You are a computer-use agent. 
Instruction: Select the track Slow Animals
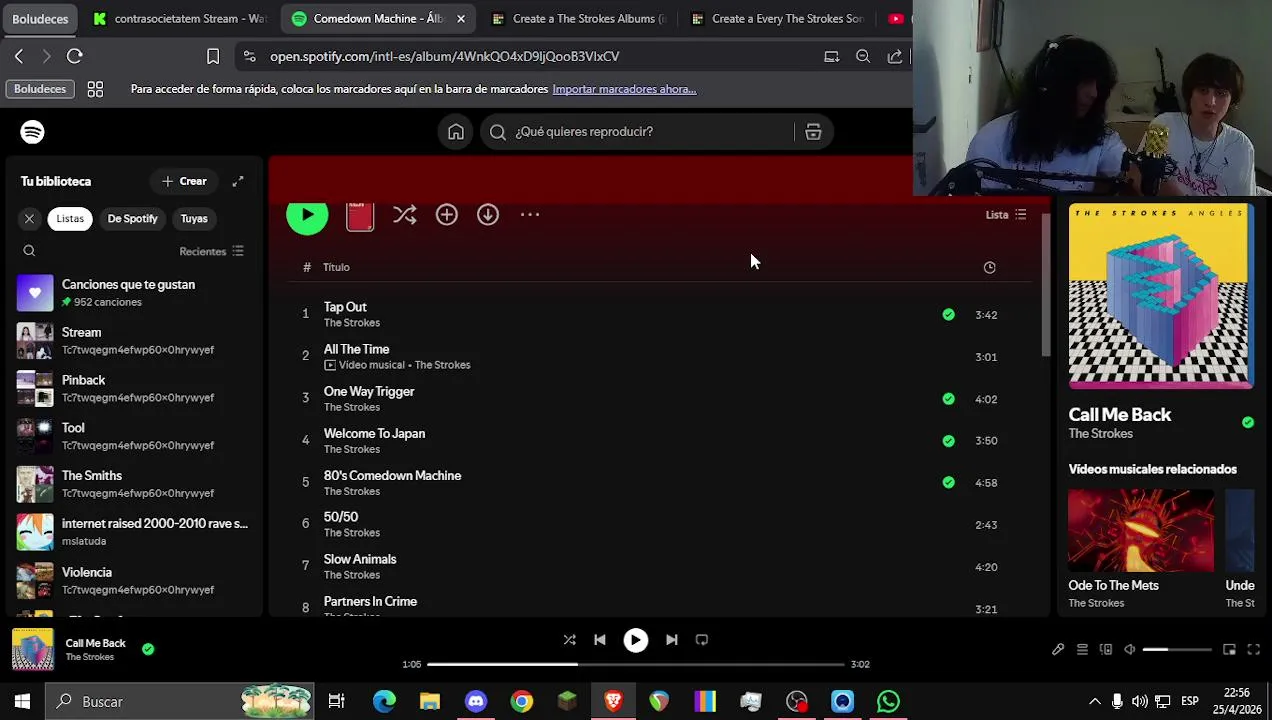pyautogui.click(x=360, y=559)
